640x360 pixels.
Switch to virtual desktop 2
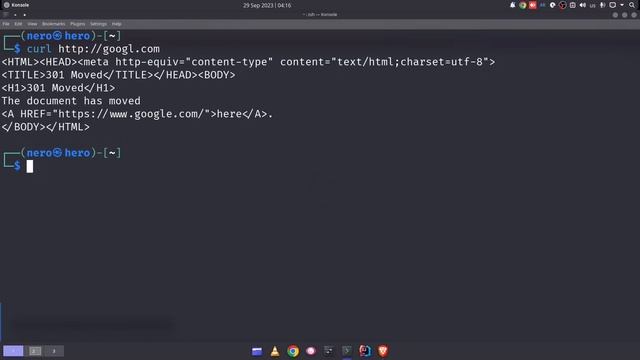click(x=35, y=351)
